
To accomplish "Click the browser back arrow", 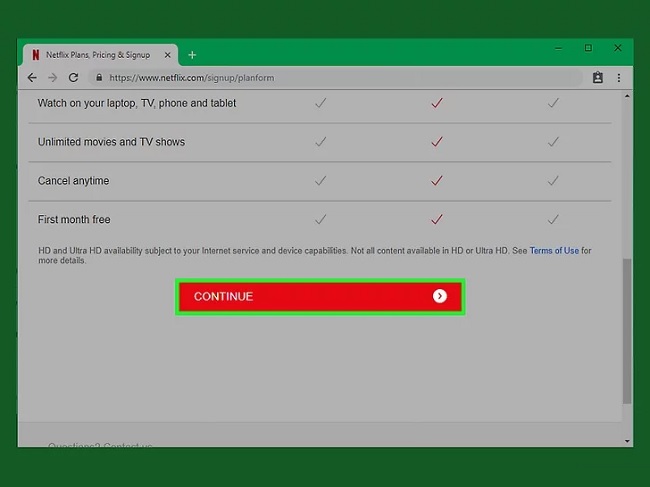I will pyautogui.click(x=32, y=77).
